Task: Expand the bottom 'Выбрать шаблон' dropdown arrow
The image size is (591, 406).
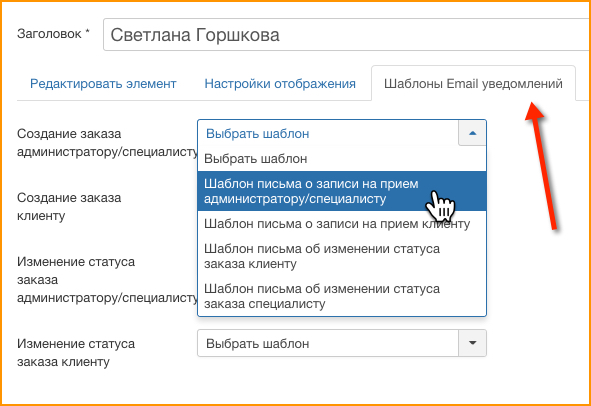Action: 472,343
